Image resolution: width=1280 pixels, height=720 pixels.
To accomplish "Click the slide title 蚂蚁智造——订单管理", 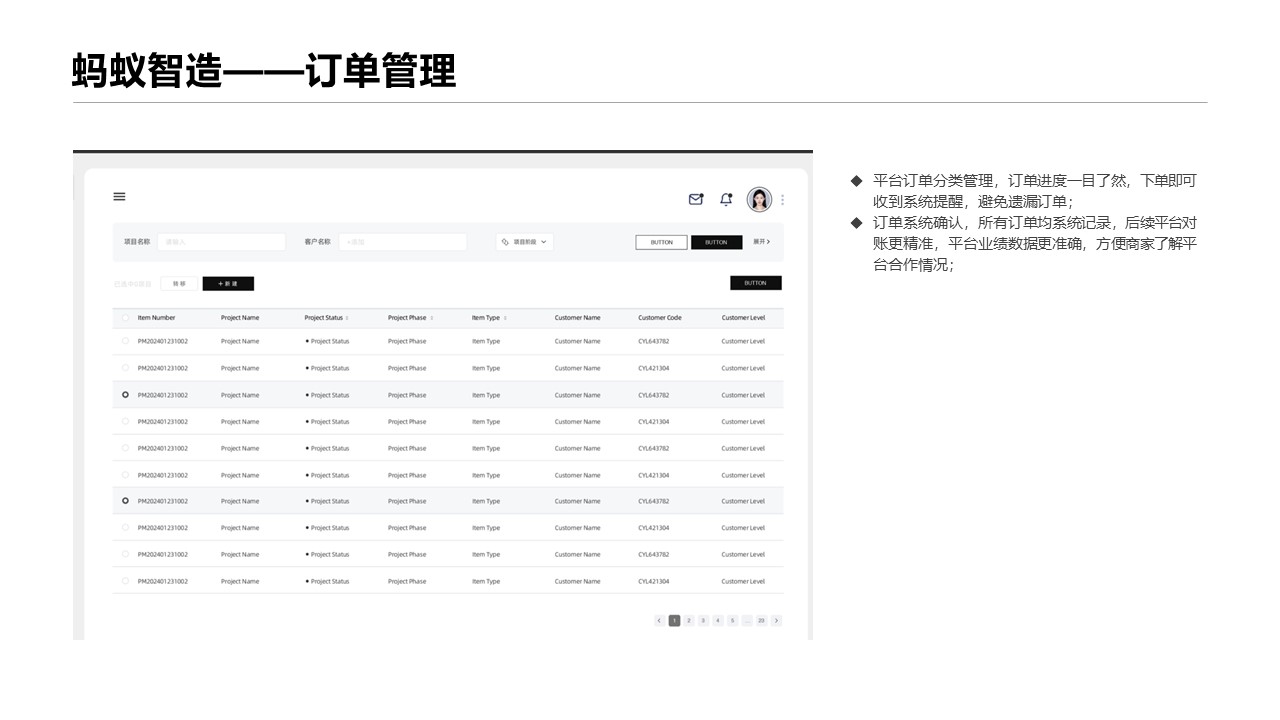I will 264,71.
